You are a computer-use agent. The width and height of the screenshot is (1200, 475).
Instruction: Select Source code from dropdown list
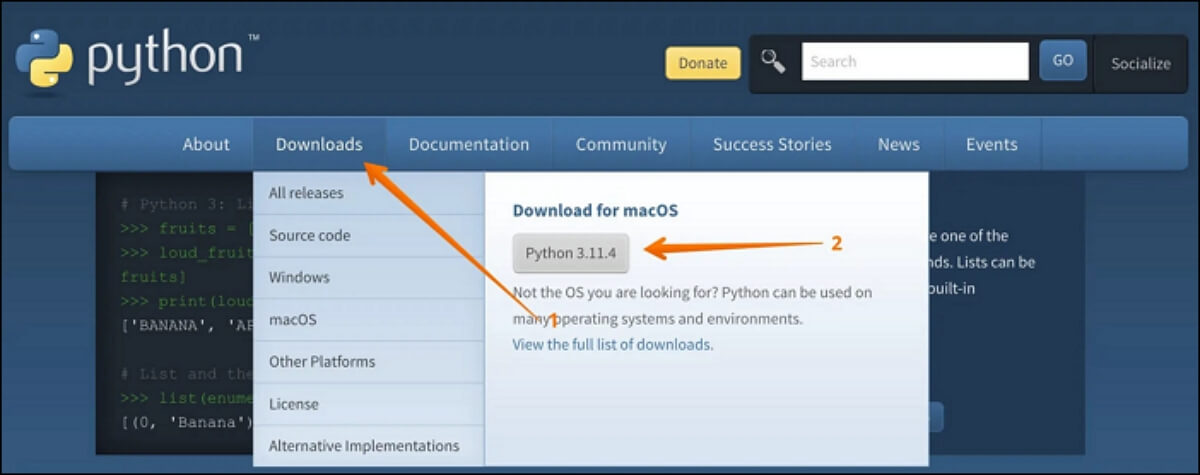tap(309, 236)
